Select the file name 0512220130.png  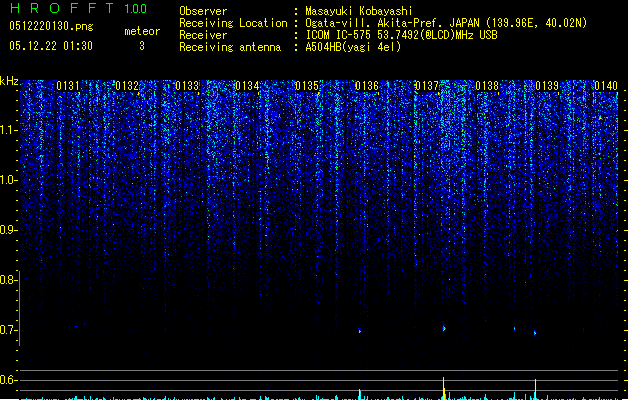click(51, 26)
